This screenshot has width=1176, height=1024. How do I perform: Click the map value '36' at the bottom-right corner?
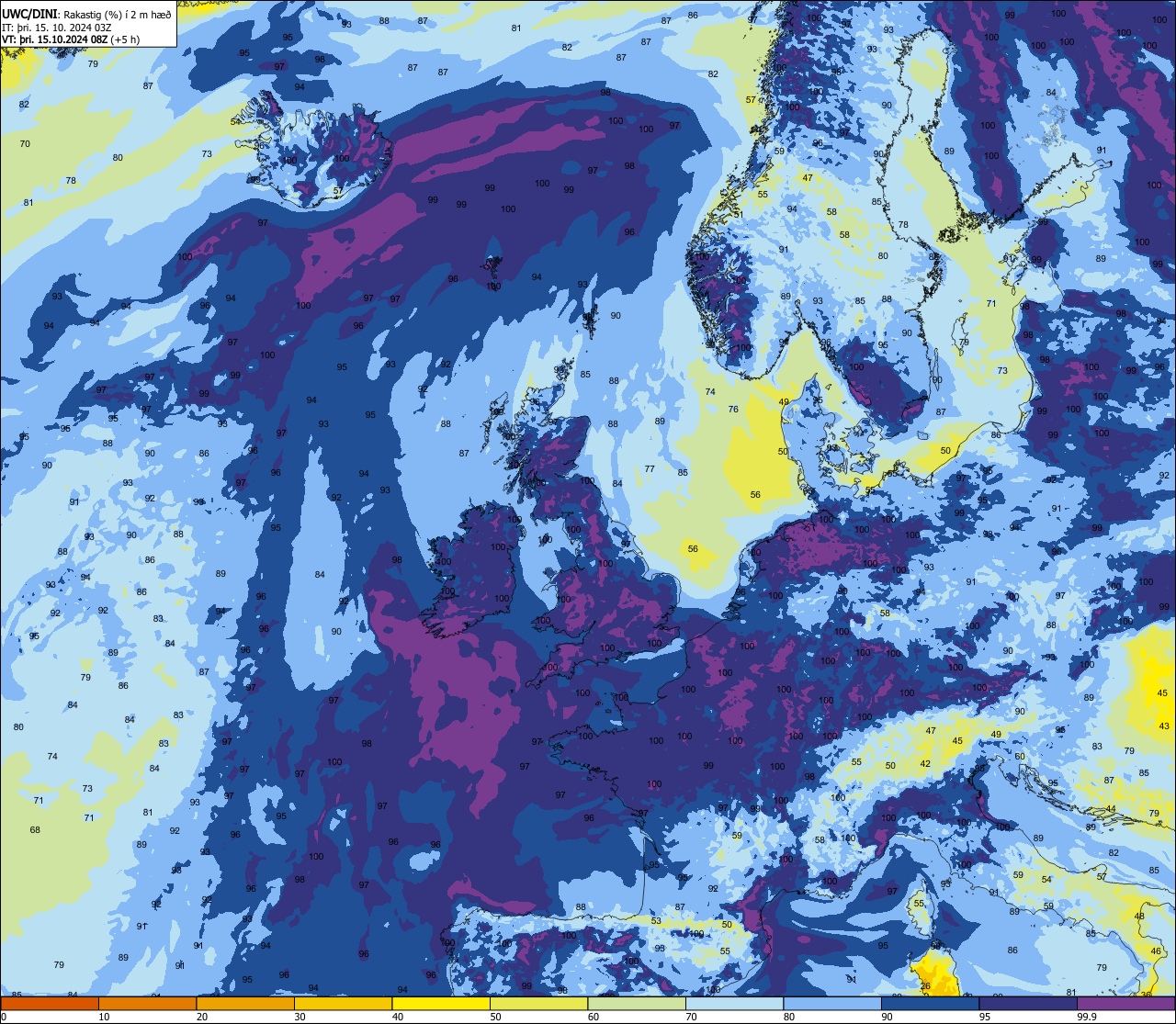point(1146,996)
